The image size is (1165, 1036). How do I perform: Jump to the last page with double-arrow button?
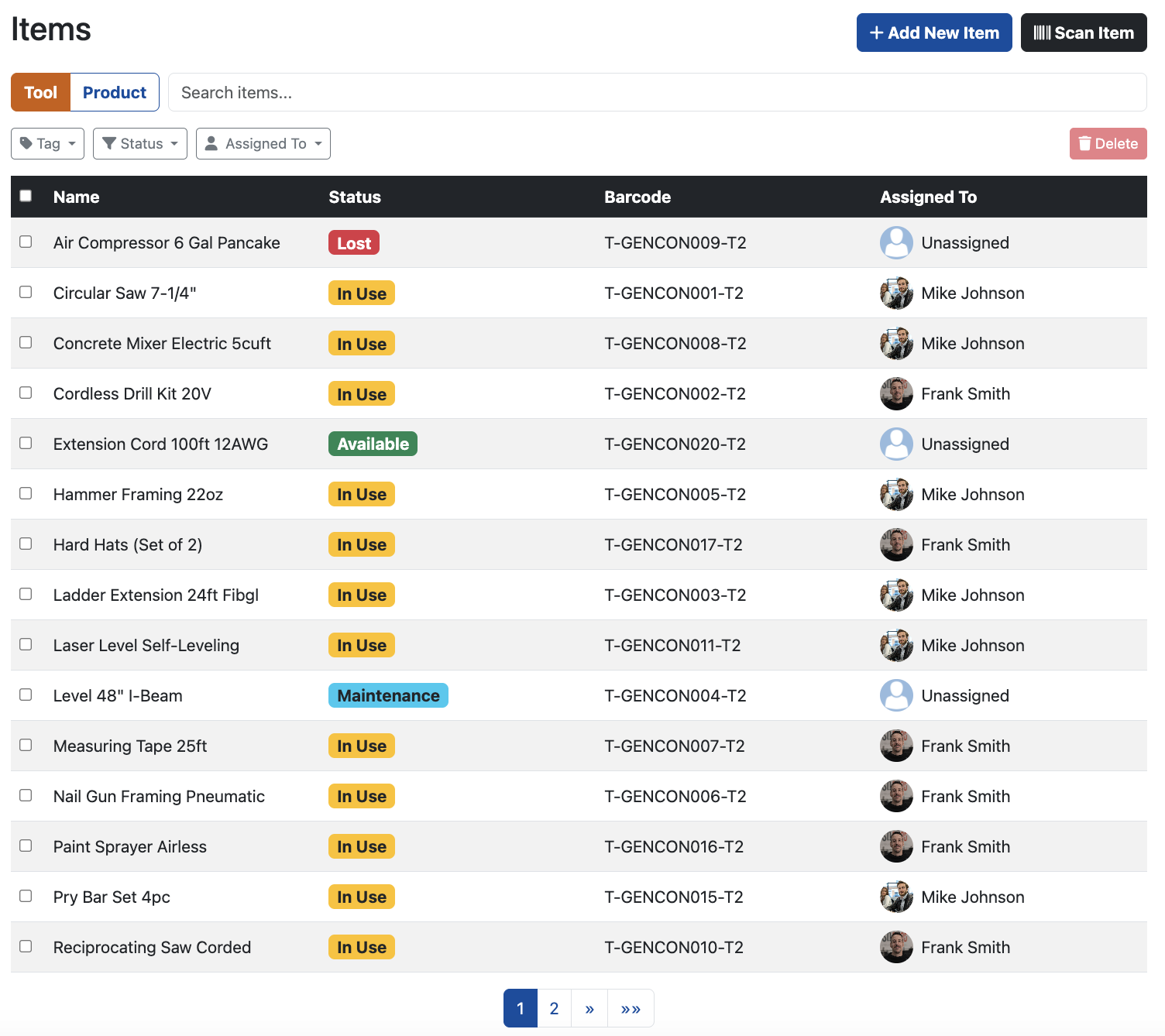[631, 1008]
